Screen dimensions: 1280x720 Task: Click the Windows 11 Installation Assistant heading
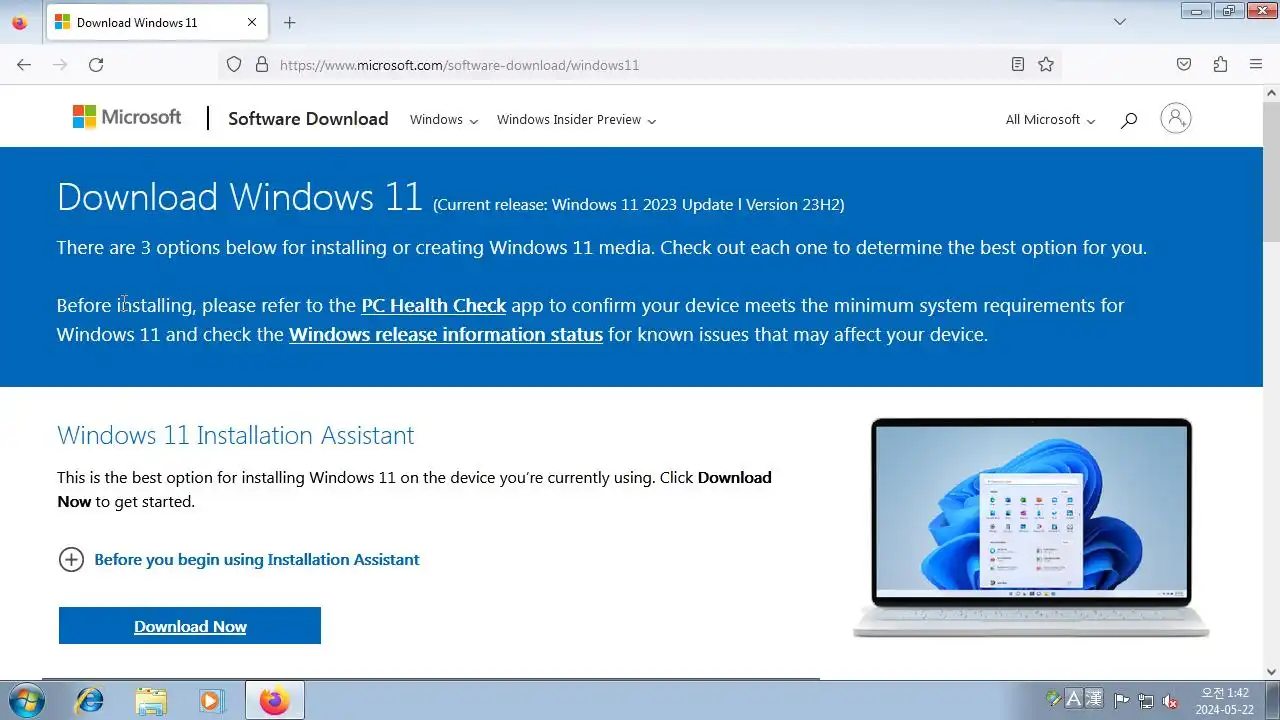pyautogui.click(x=236, y=435)
